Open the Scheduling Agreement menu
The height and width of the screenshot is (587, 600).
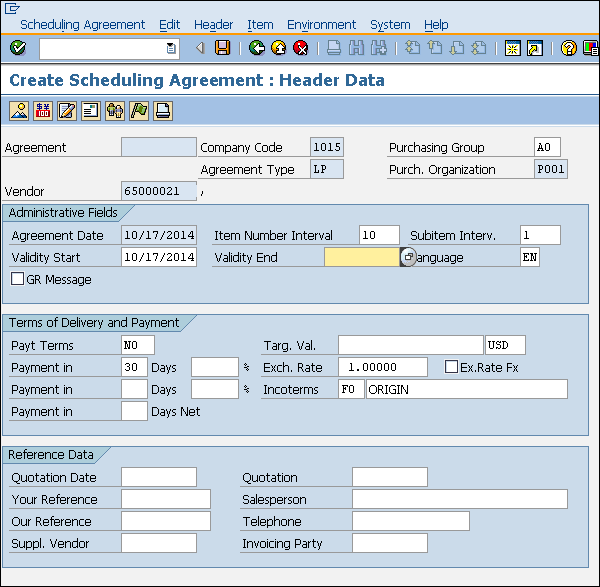point(82,24)
